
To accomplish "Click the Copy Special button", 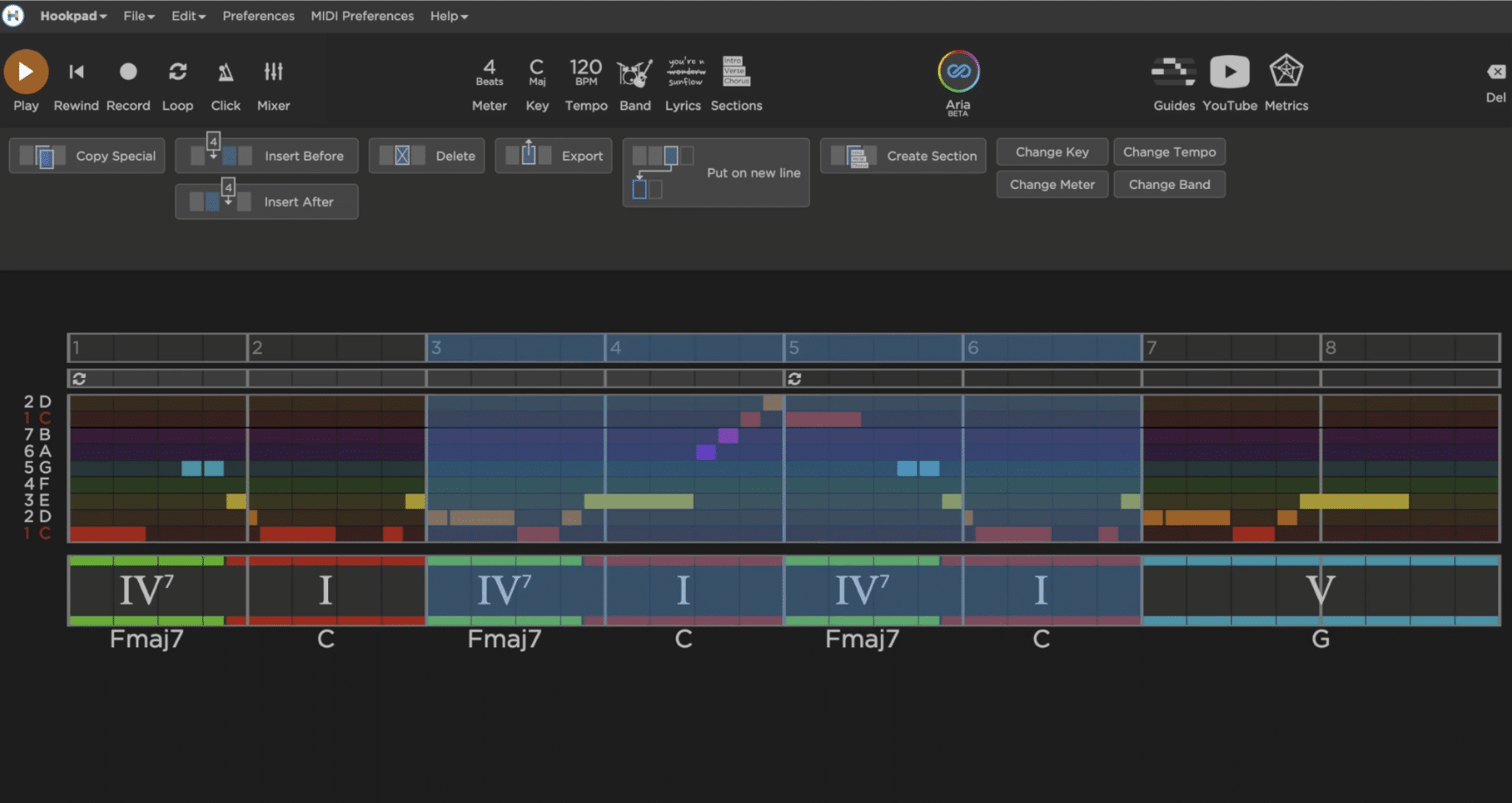I will [x=87, y=156].
